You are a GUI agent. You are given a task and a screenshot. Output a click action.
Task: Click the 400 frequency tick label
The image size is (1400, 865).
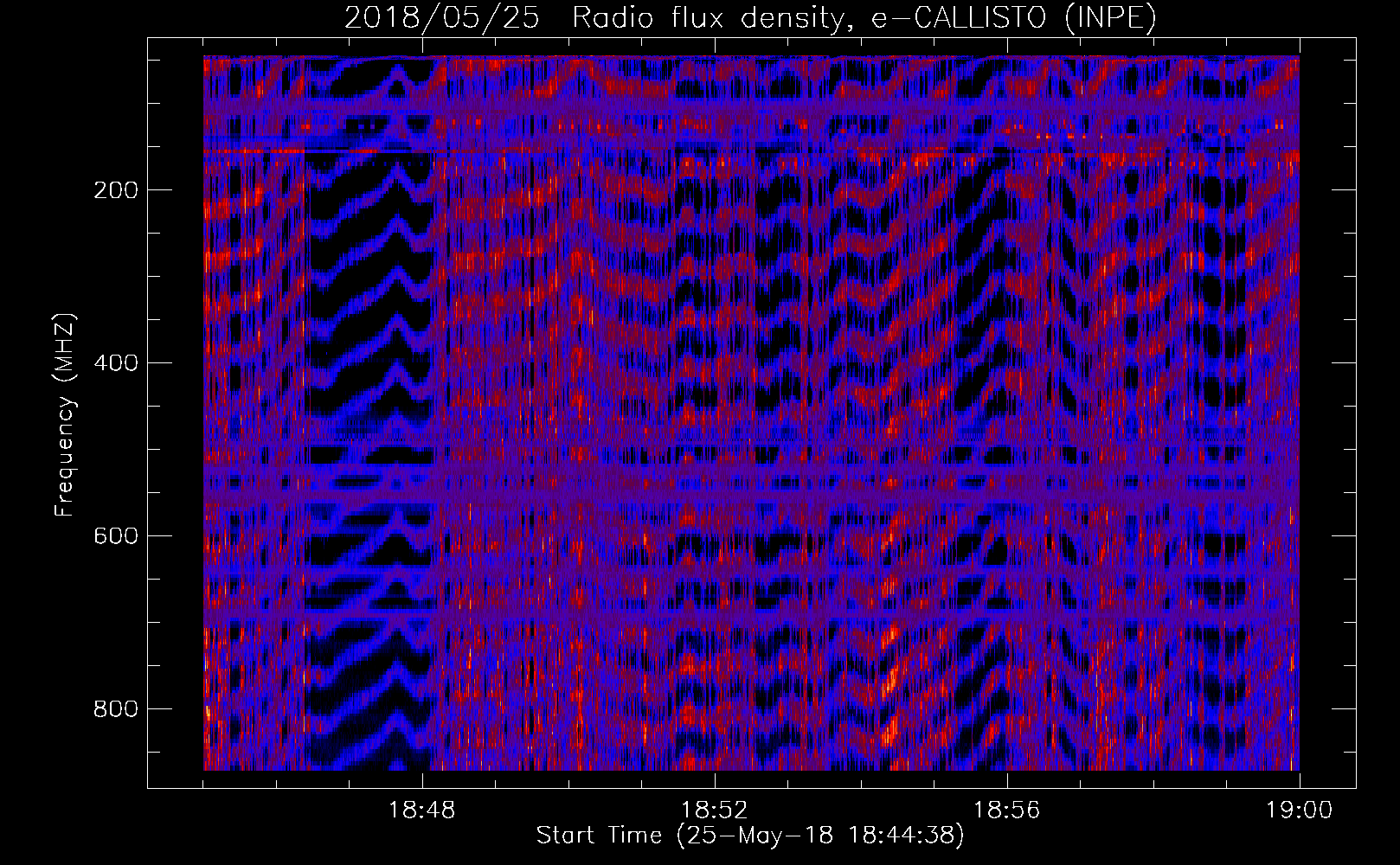115,362
